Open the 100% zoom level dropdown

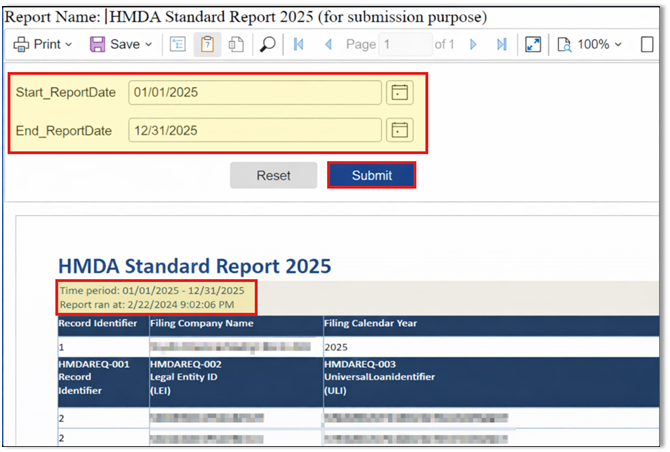(590, 45)
